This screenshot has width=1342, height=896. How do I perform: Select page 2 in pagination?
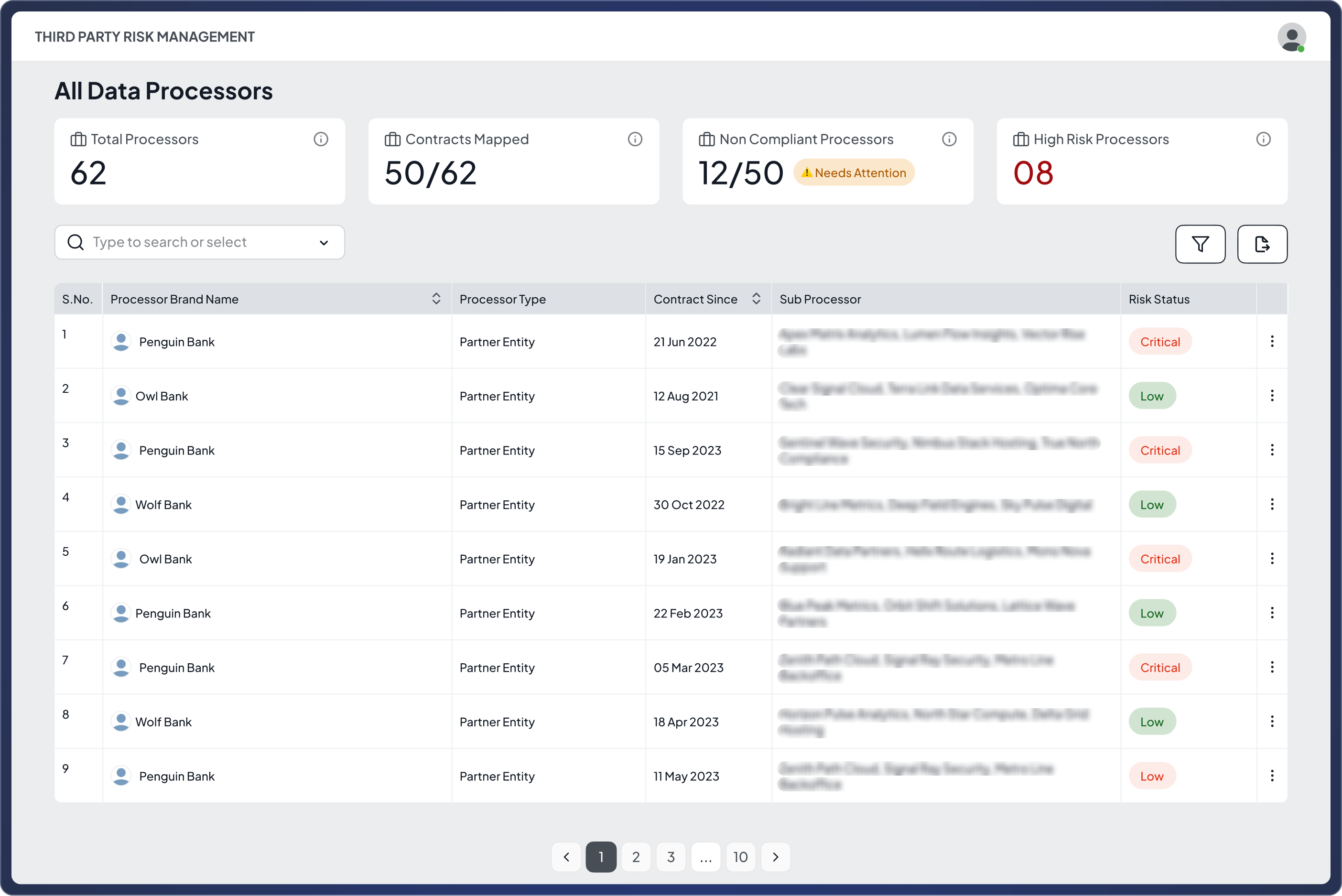636,856
